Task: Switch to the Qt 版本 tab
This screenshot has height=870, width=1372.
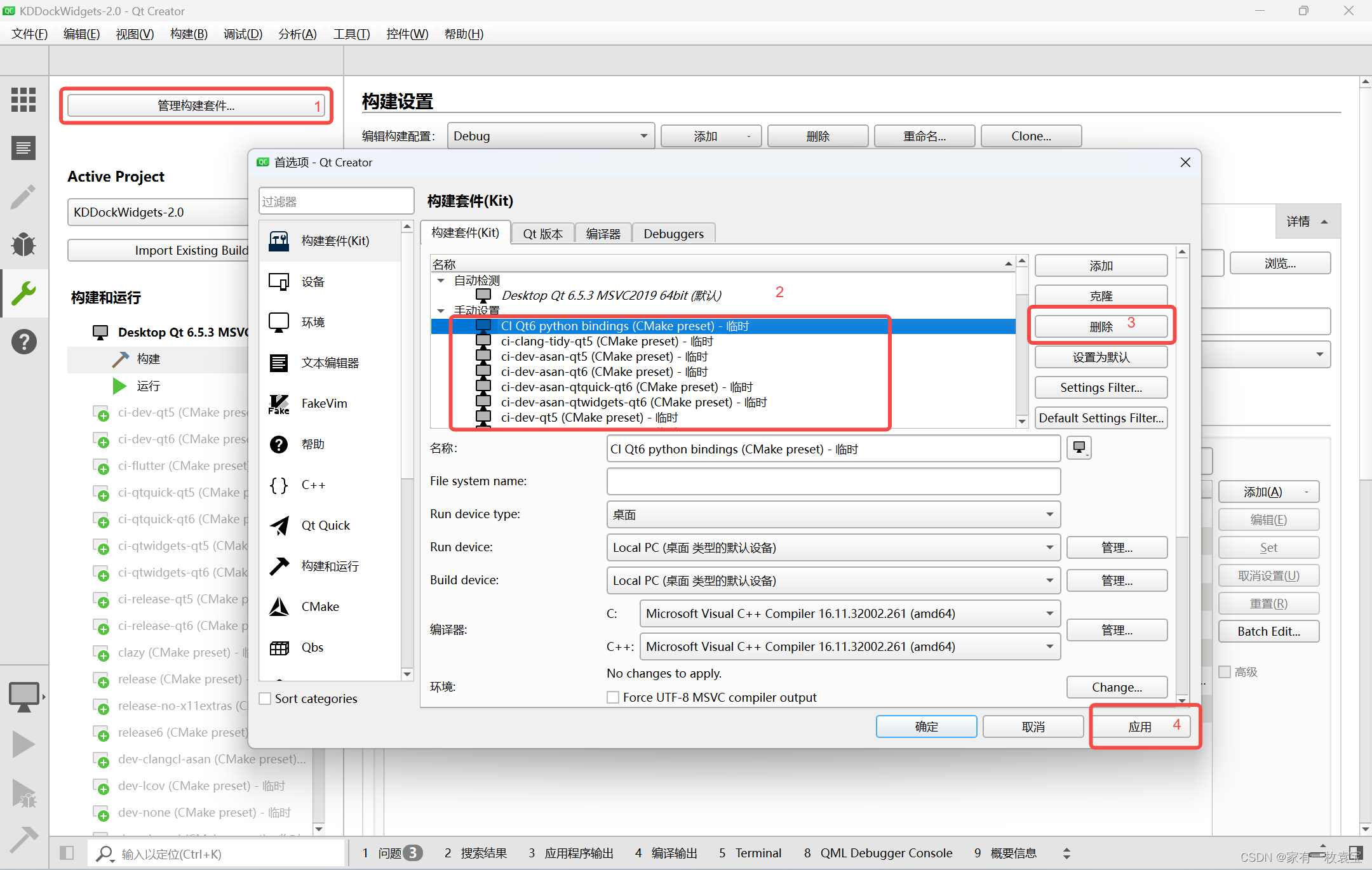Action: click(x=543, y=234)
